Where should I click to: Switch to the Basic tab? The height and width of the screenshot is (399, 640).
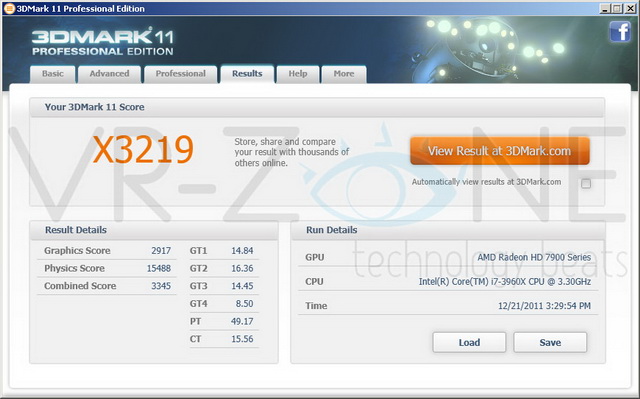point(53,74)
